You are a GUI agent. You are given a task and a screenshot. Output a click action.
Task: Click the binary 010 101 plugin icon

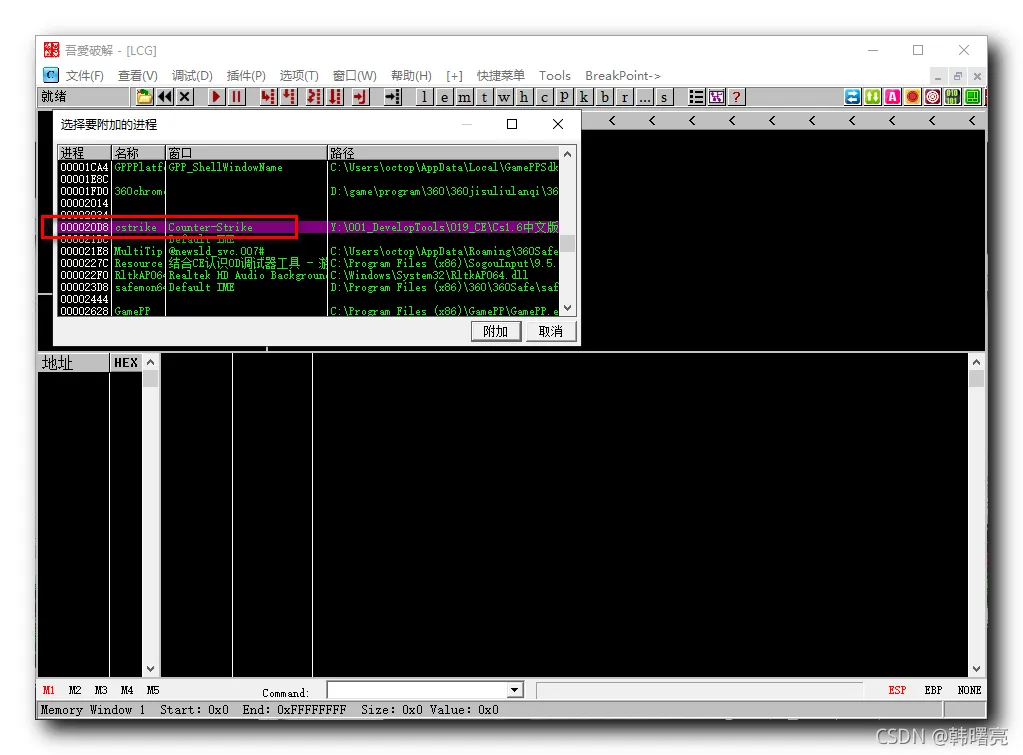953,97
